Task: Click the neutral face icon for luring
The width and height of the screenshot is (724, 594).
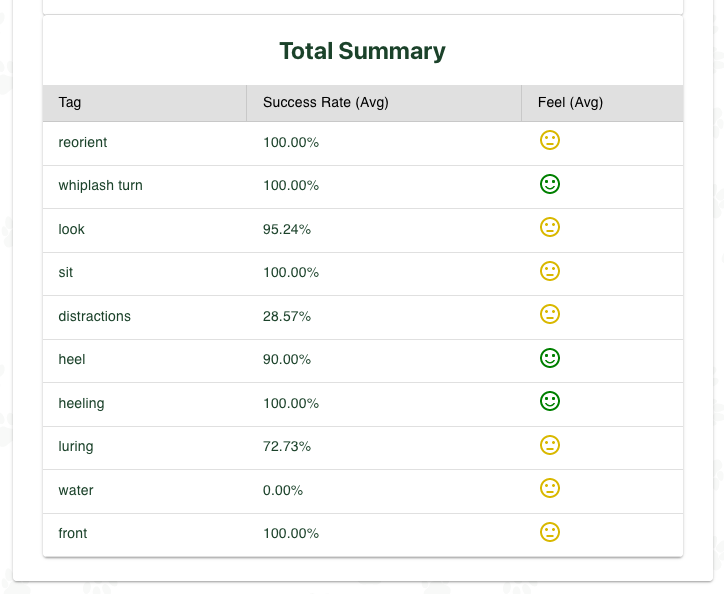Action: pyautogui.click(x=549, y=445)
